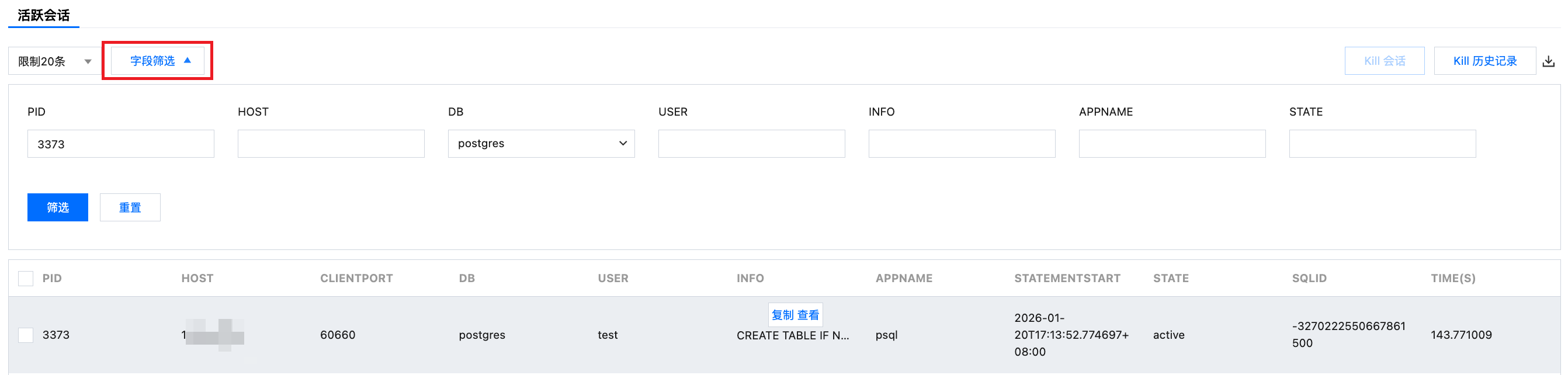Focus the PID filter input field

[x=120, y=144]
